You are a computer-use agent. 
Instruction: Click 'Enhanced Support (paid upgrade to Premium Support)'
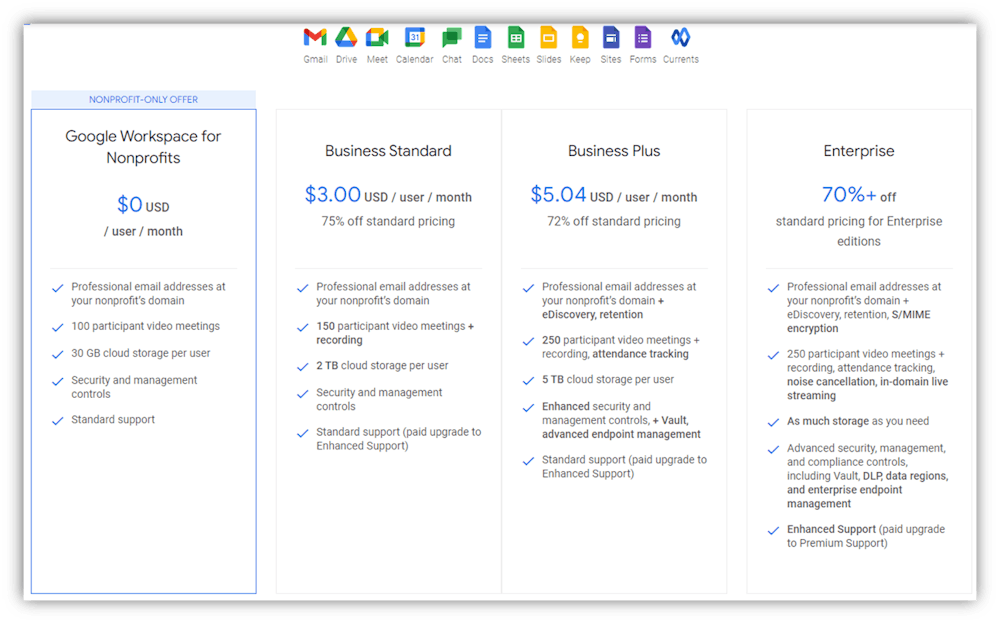(x=865, y=536)
